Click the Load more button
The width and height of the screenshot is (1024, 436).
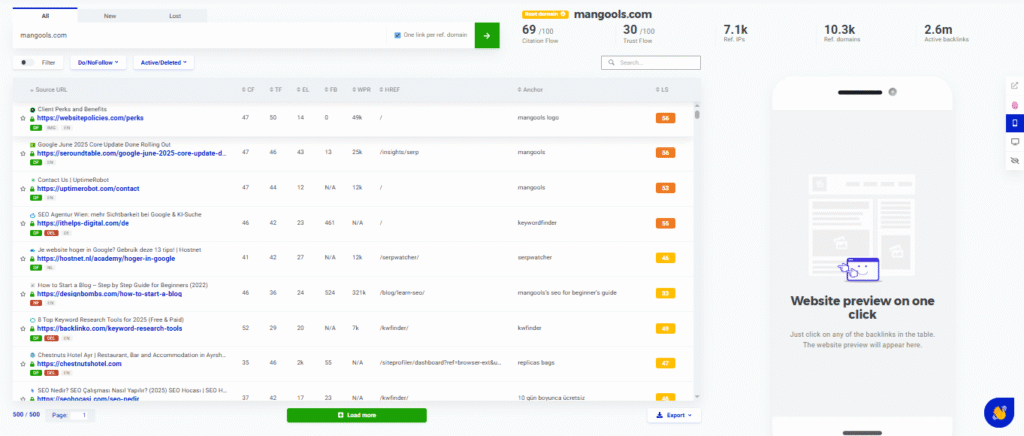click(357, 415)
